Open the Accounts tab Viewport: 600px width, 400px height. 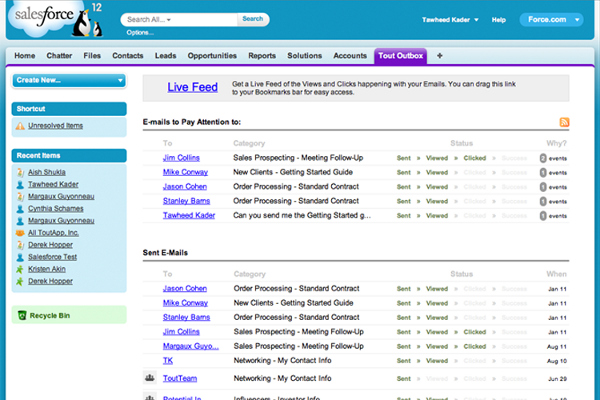click(350, 56)
